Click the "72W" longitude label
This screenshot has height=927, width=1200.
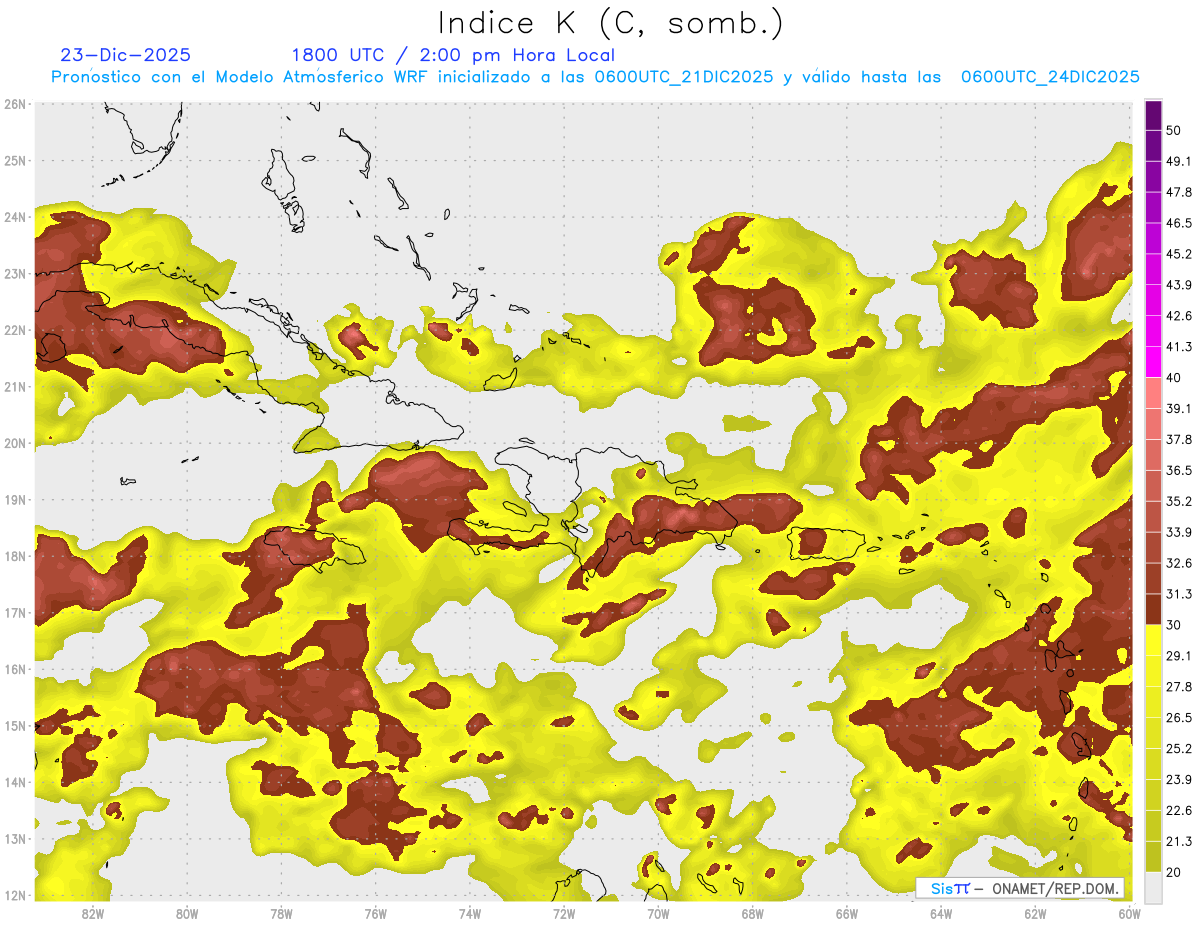click(x=564, y=913)
